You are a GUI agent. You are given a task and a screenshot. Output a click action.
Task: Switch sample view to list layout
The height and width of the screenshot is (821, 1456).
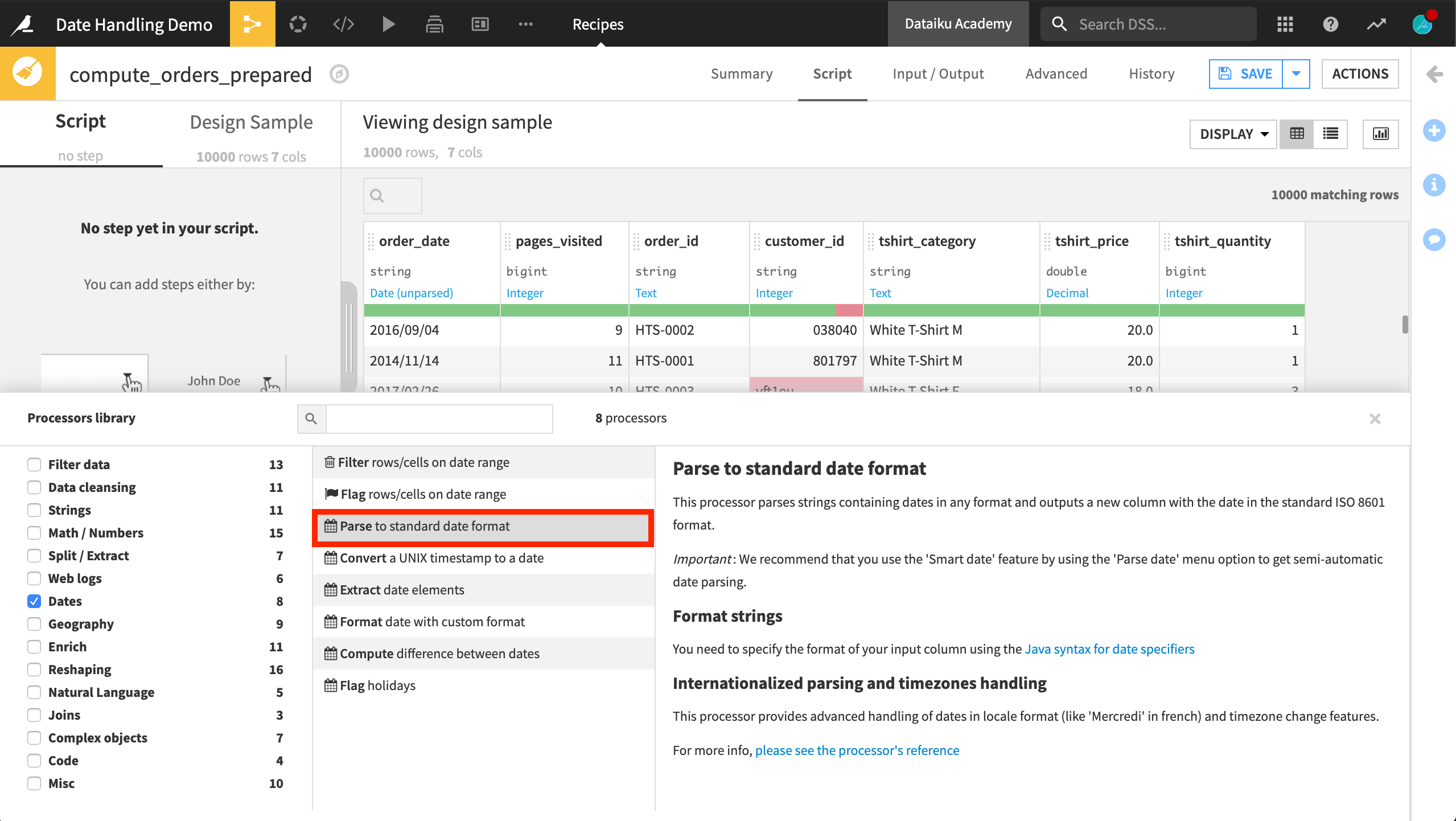1331,134
